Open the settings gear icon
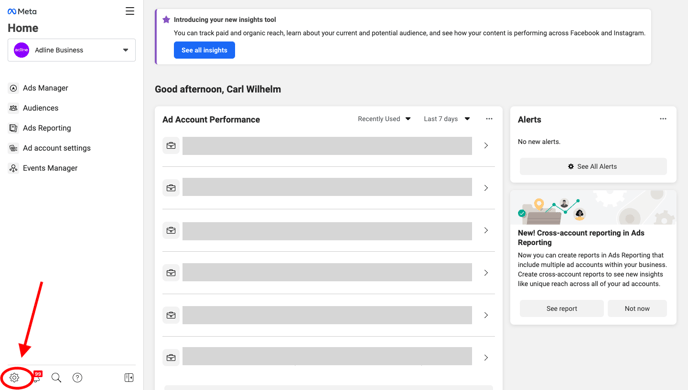This screenshot has height=390, width=688. coord(14,378)
